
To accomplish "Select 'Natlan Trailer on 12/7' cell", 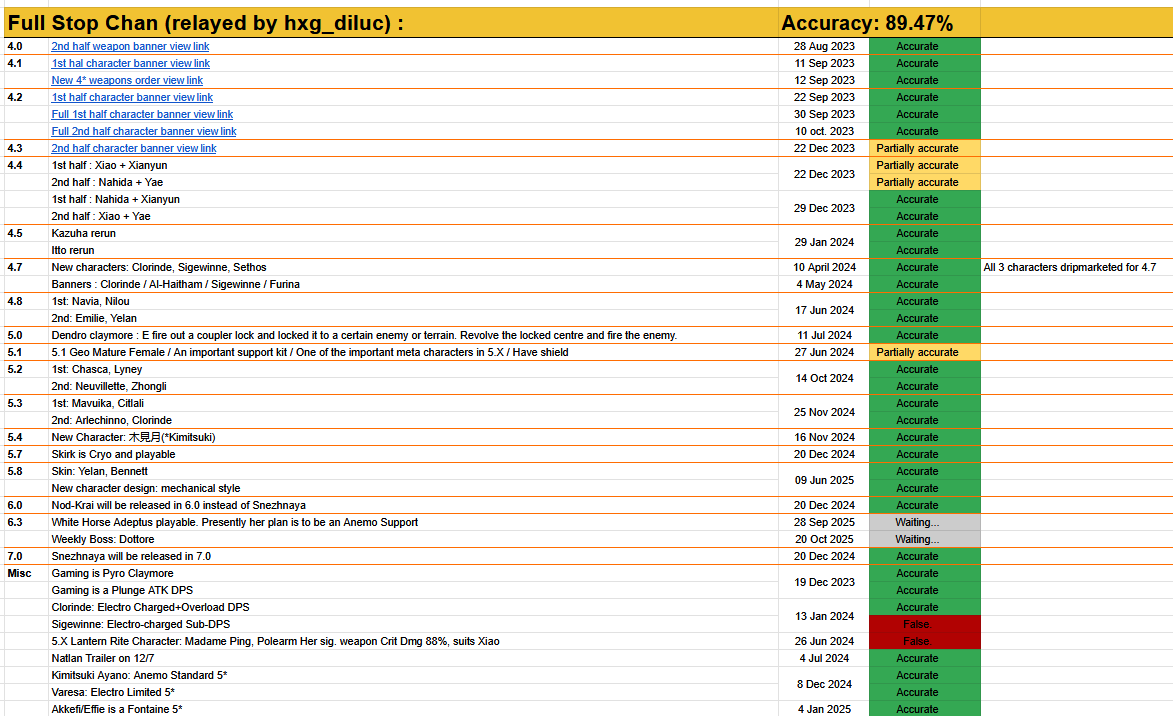I will [x=413, y=658].
